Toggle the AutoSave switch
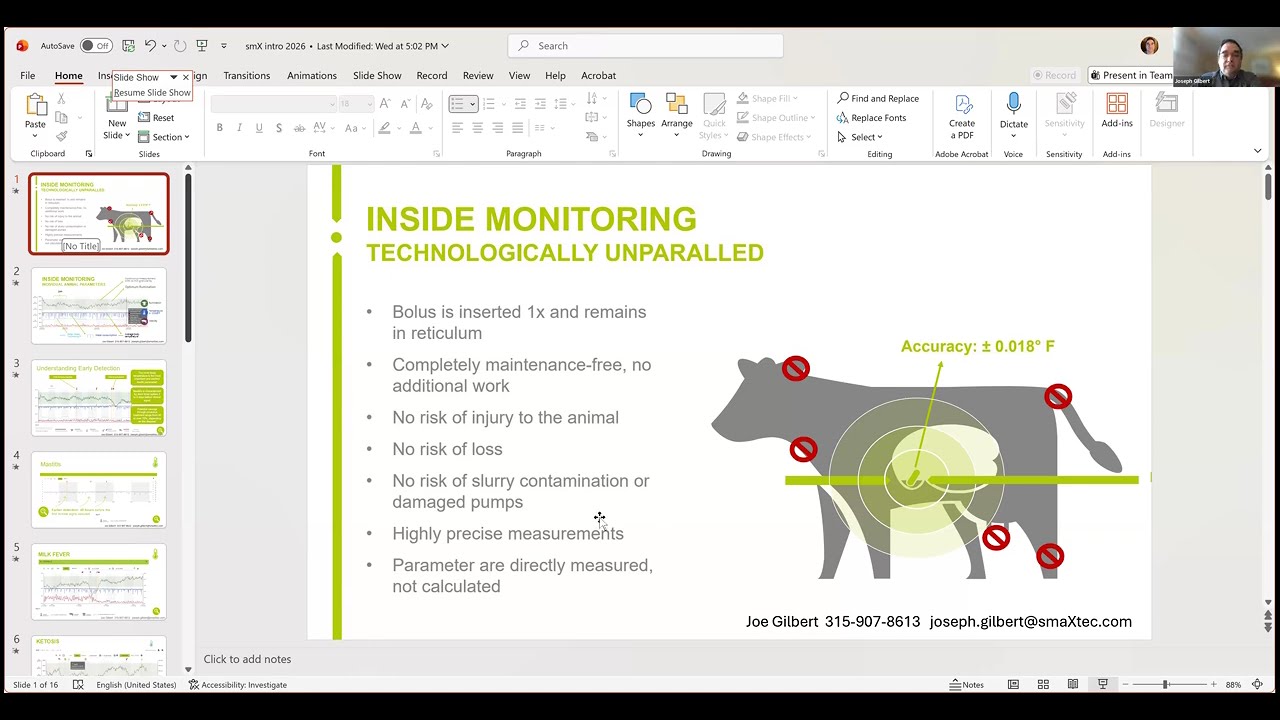The height and width of the screenshot is (720, 1280). [96, 46]
